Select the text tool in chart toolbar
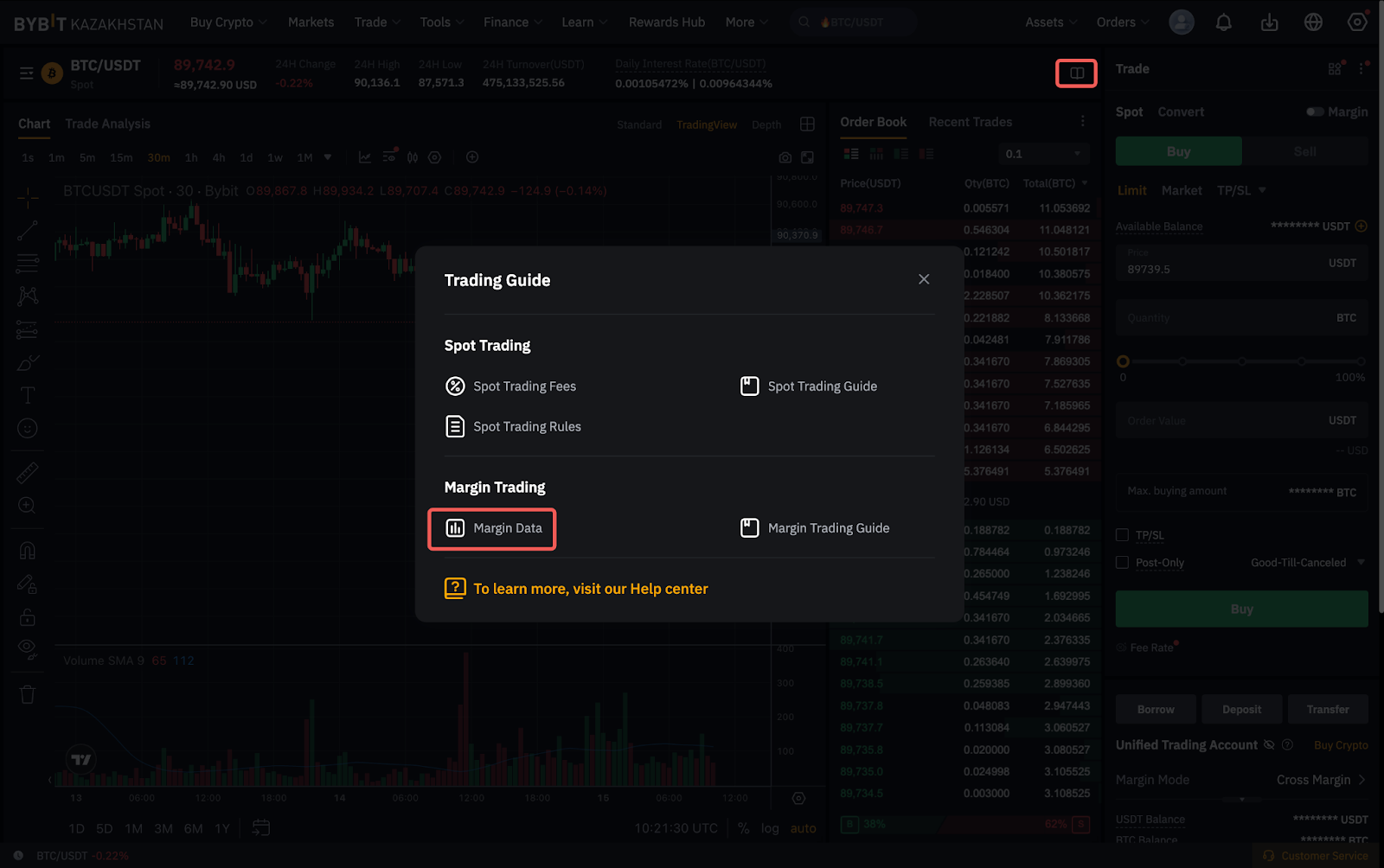Screen dimensions: 1384x868 point(28,395)
